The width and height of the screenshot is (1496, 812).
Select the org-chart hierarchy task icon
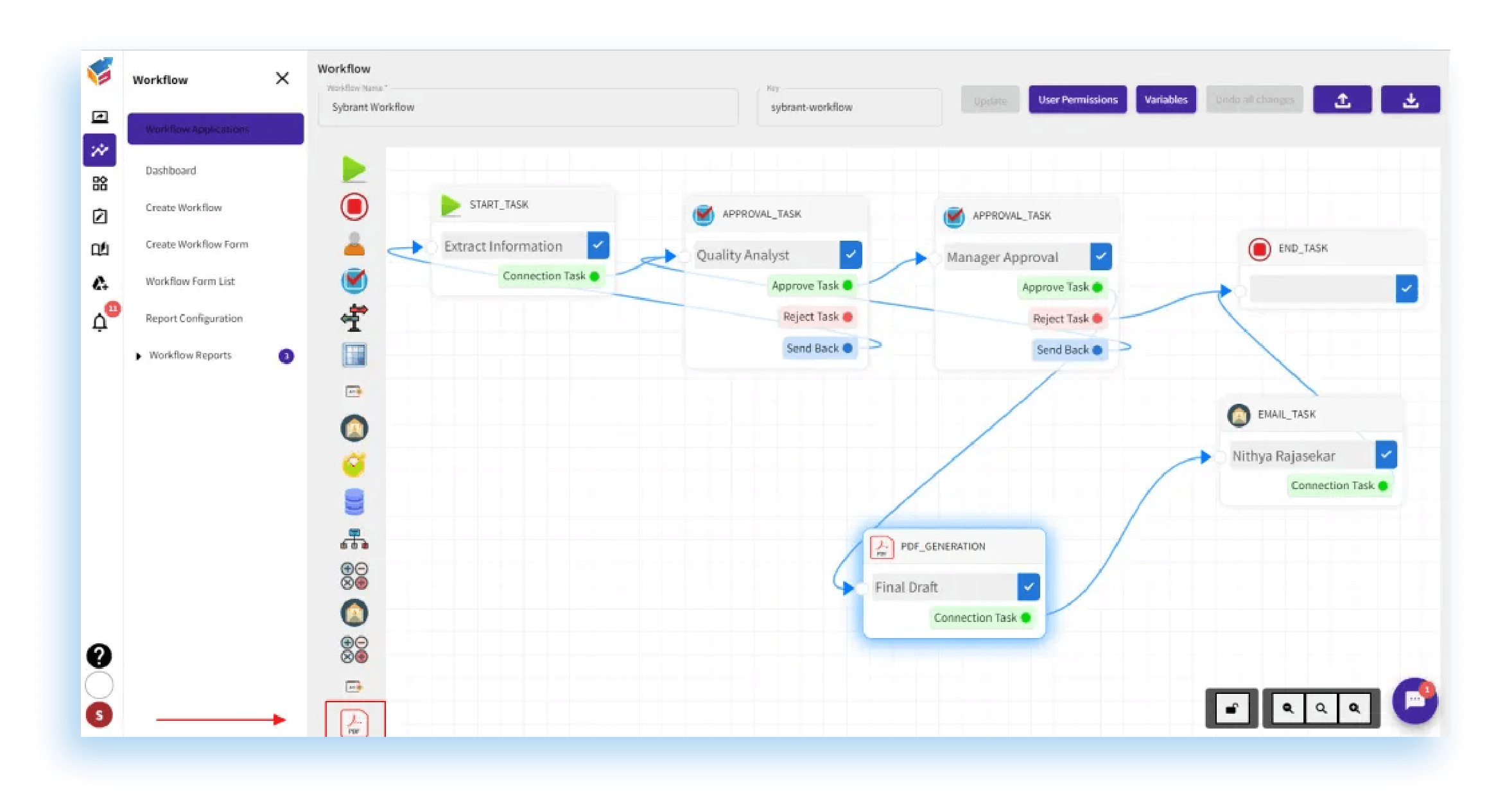pos(353,538)
